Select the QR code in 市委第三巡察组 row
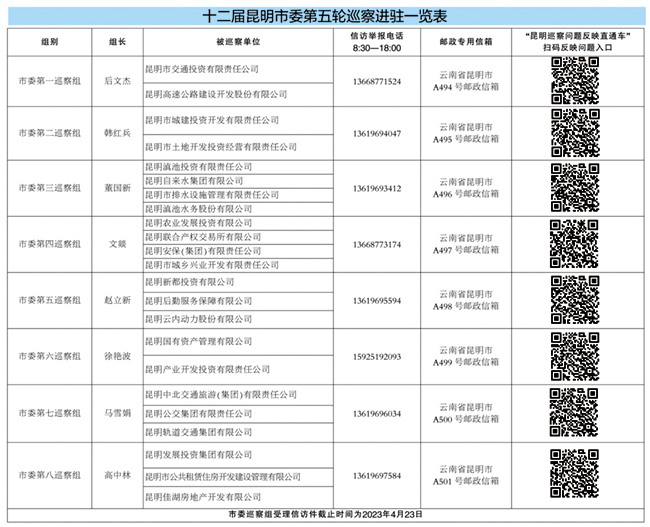The width and height of the screenshot is (650, 527). (x=575, y=187)
